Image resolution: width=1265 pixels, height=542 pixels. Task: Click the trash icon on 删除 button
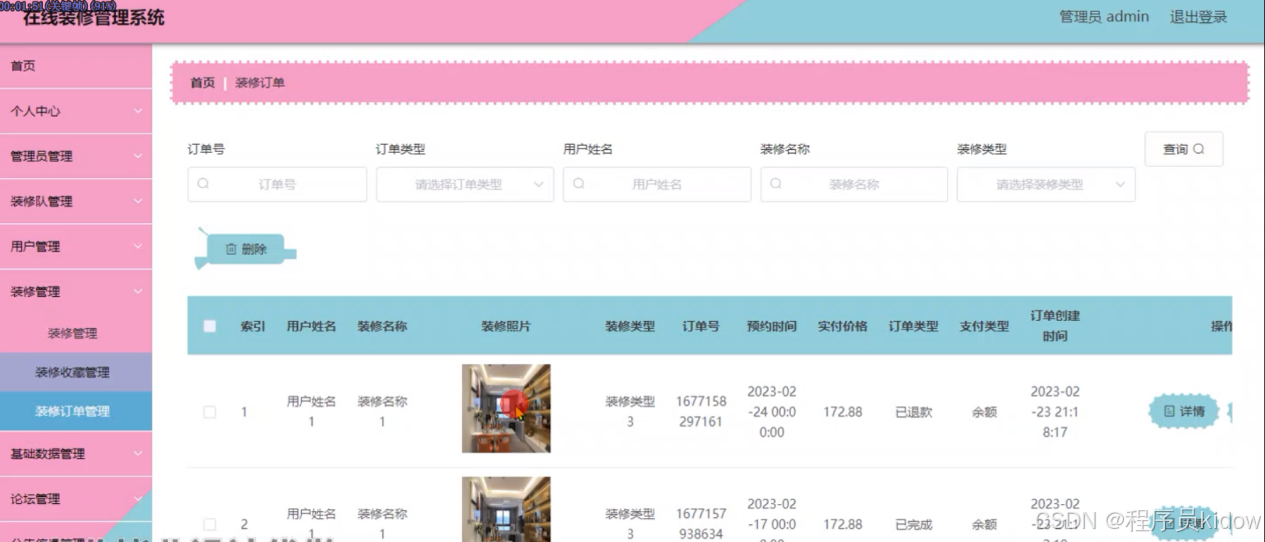pyautogui.click(x=231, y=249)
